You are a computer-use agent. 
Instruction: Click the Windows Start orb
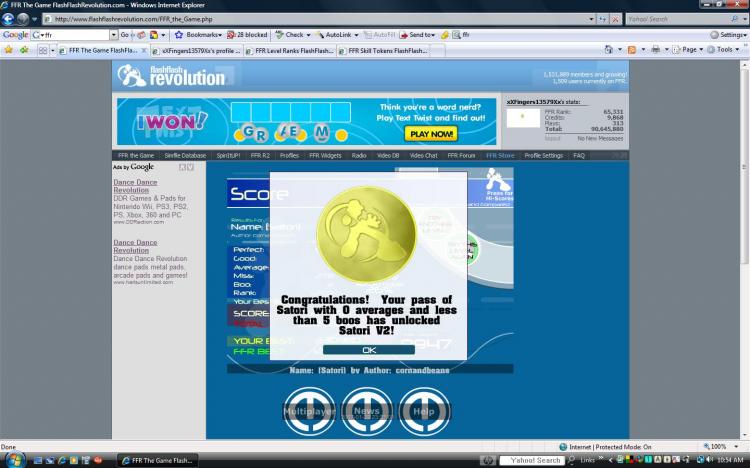15,460
